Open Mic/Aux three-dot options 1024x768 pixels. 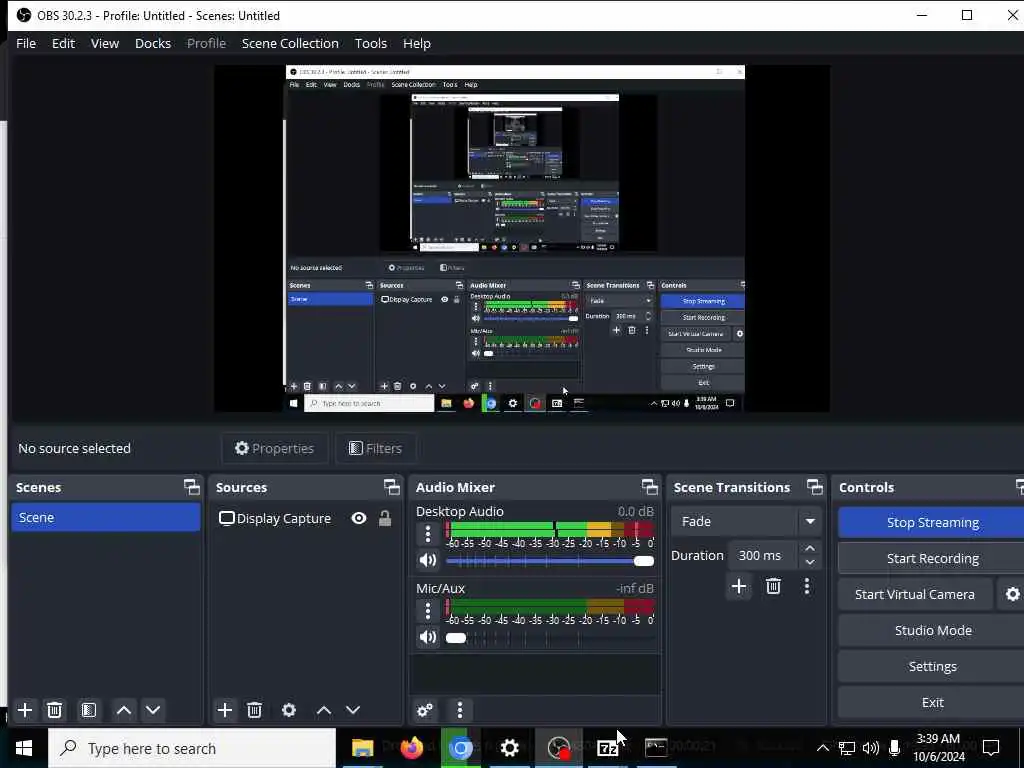click(x=428, y=611)
